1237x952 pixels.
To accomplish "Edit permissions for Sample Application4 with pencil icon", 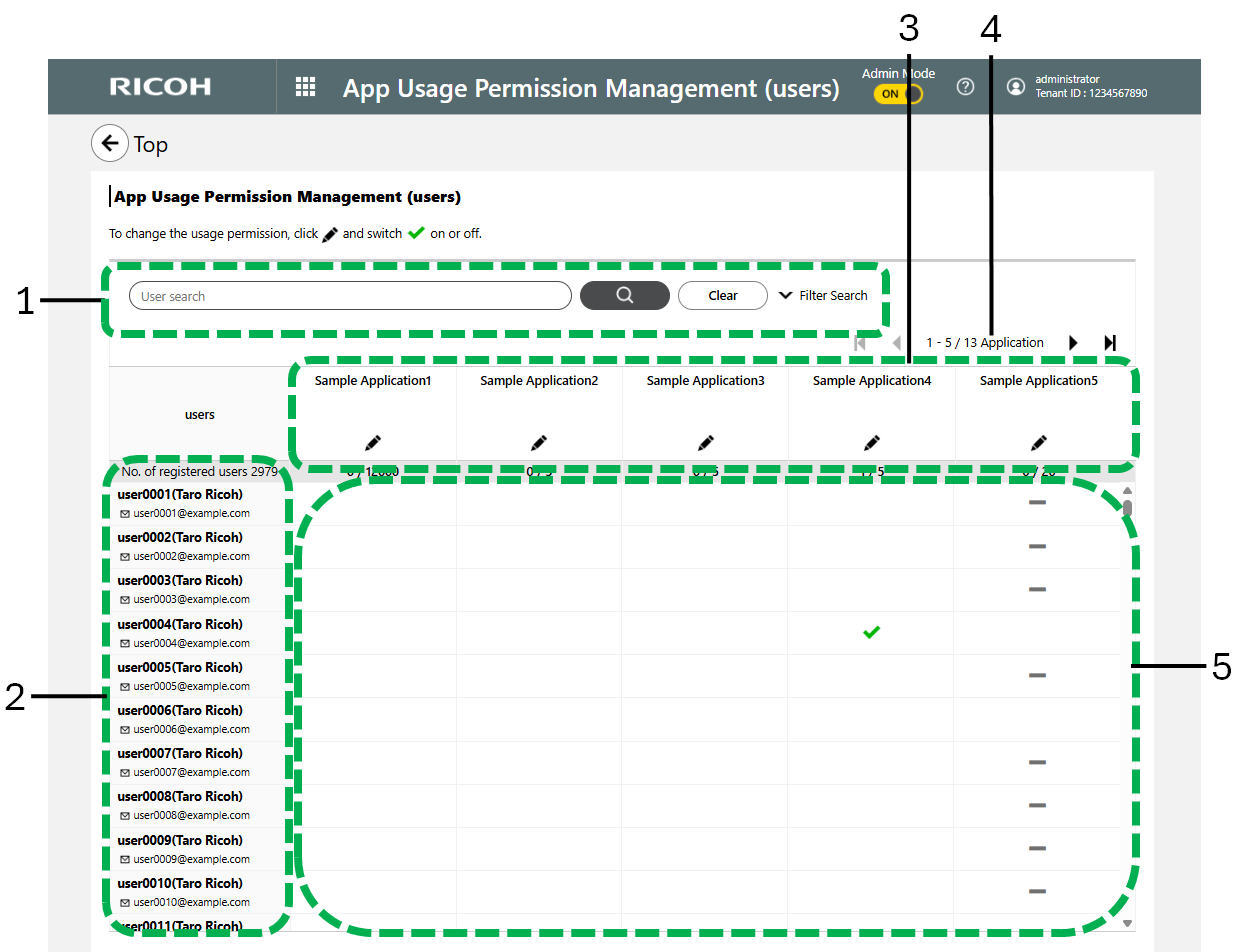I will tap(871, 442).
